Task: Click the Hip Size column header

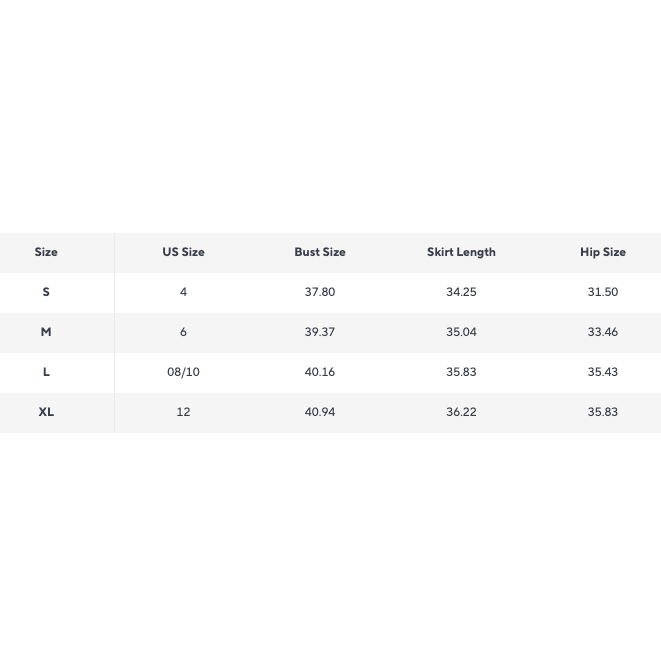Action: (x=603, y=252)
